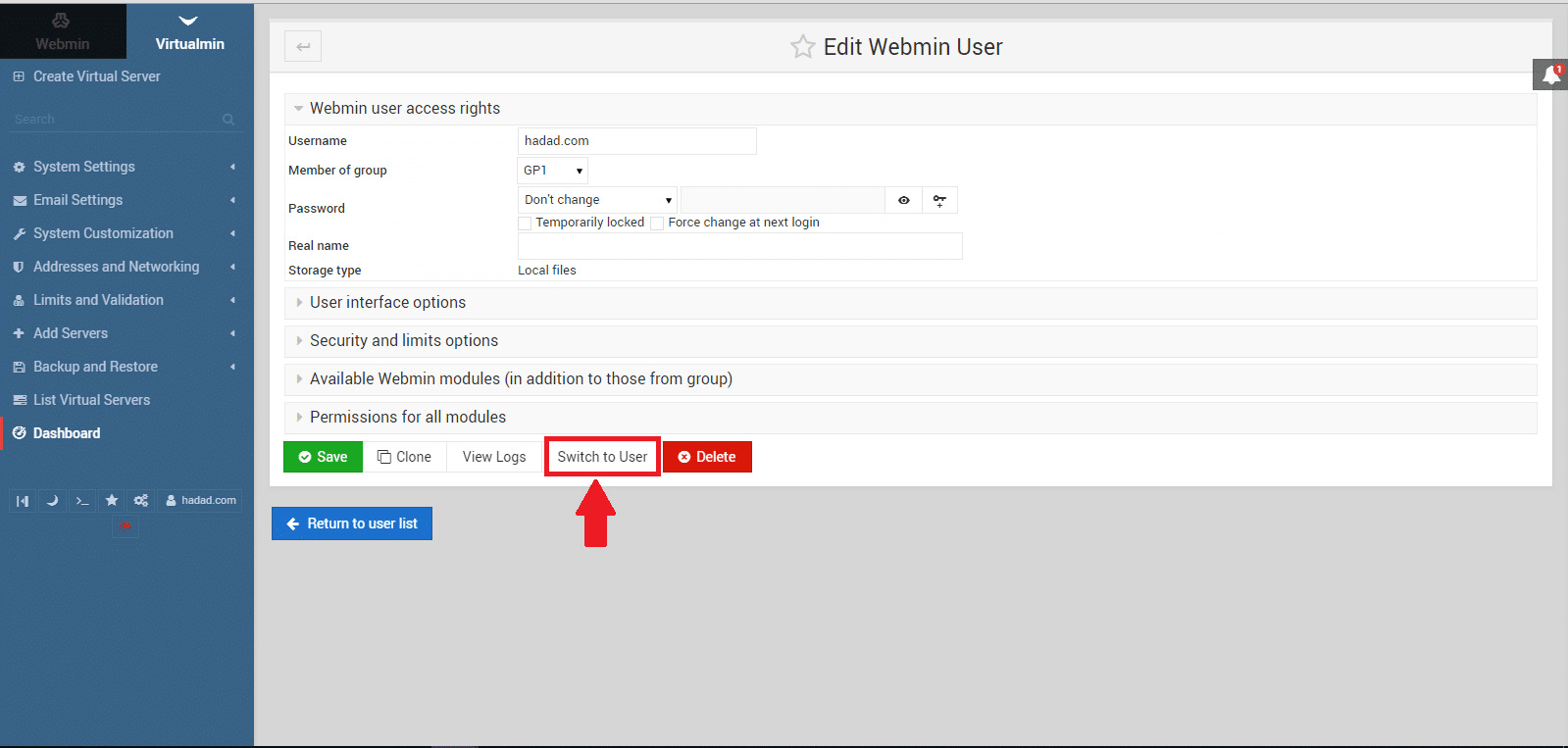Open the Don't change password dropdown
1568x748 pixels.
pos(597,200)
